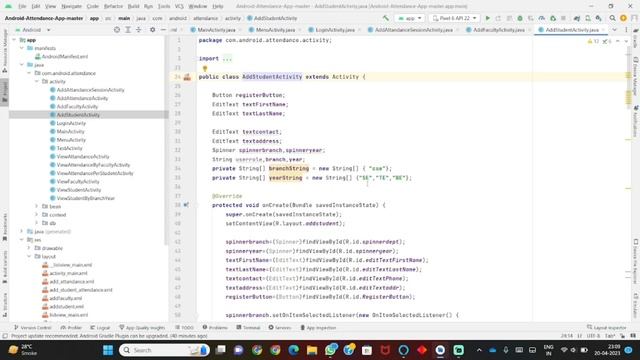Open File Explorer from taskbar
Screen dimensions: 640x360
click(312, 350)
